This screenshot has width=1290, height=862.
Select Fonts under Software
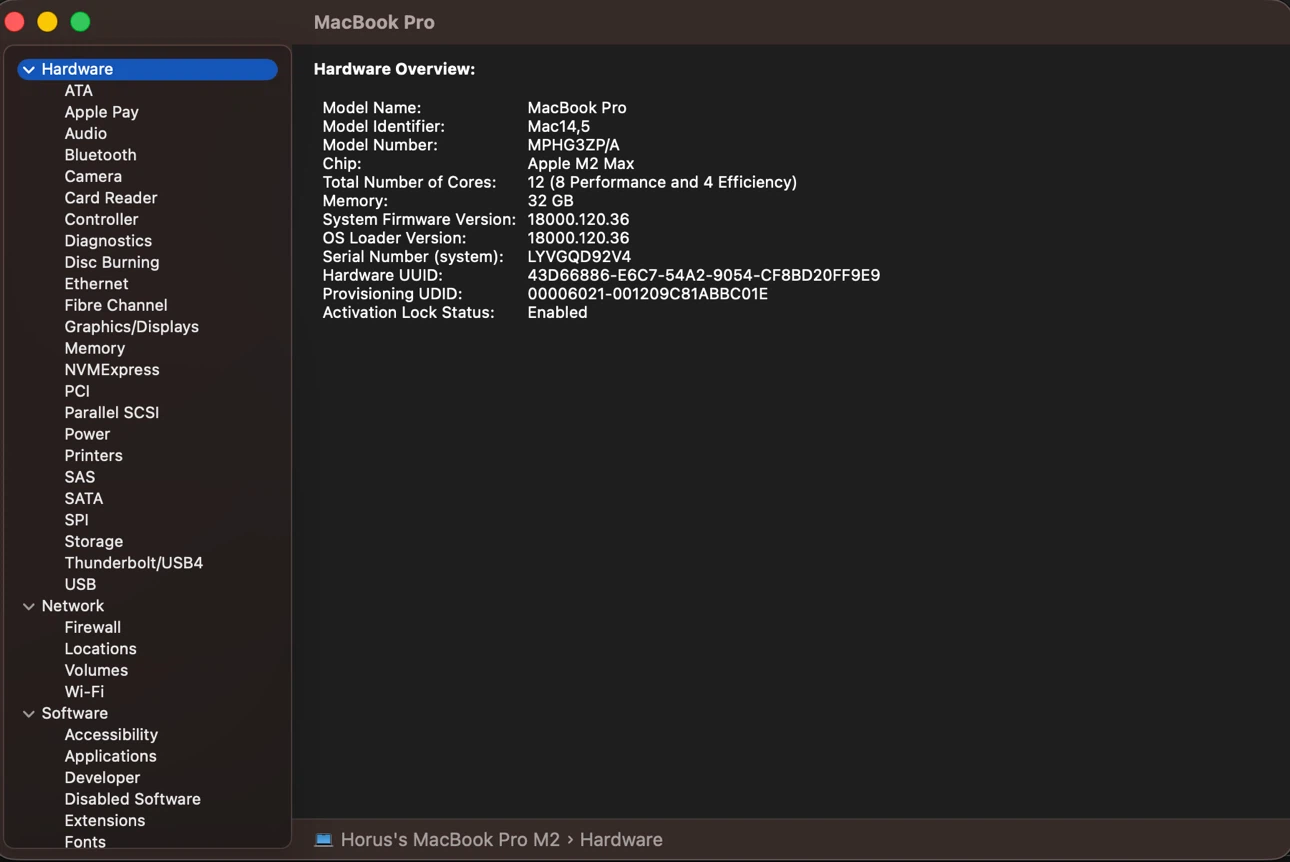85,843
